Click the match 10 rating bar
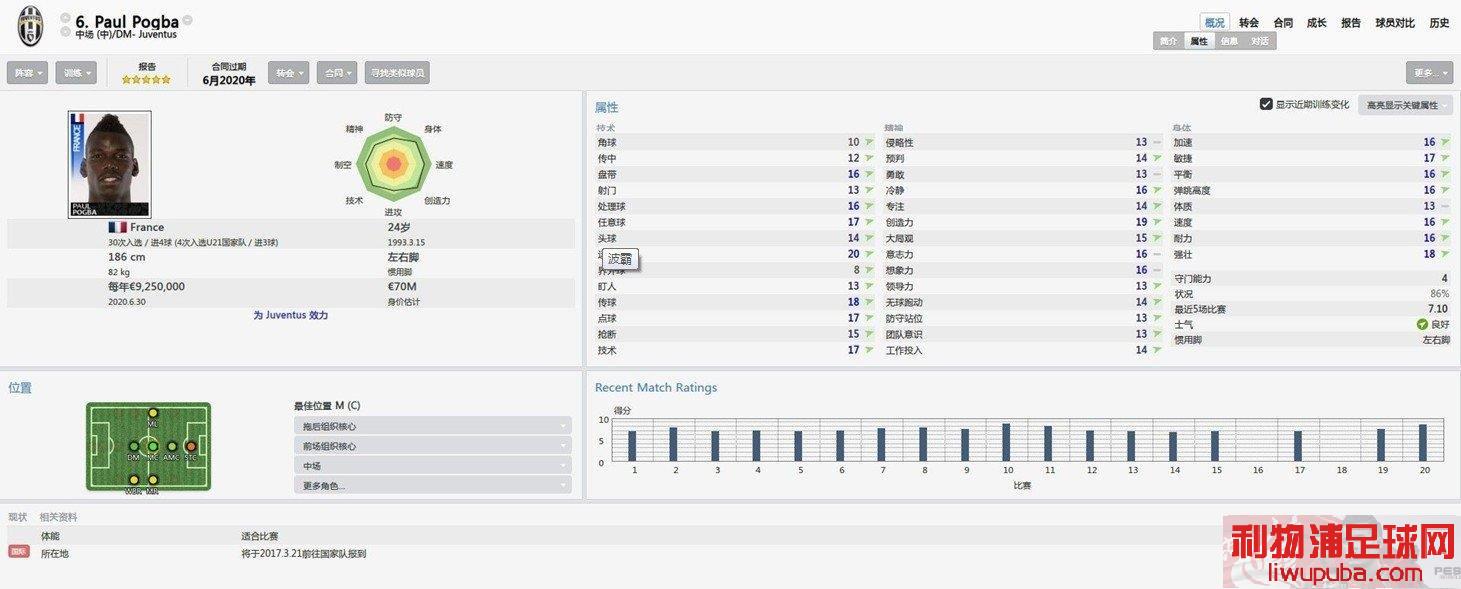Screen dimensions: 1461x589 point(1006,442)
